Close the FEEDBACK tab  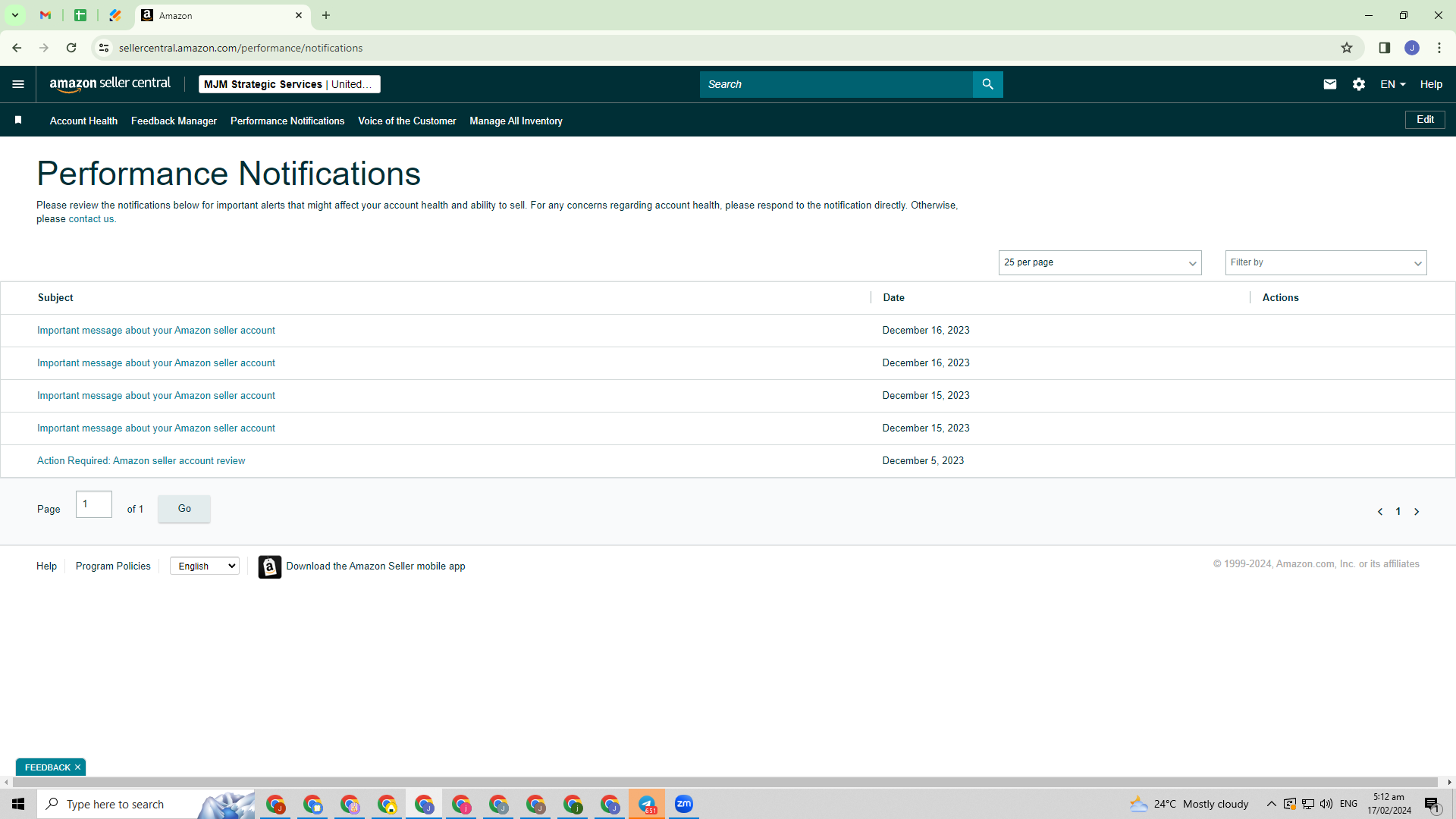(x=77, y=767)
